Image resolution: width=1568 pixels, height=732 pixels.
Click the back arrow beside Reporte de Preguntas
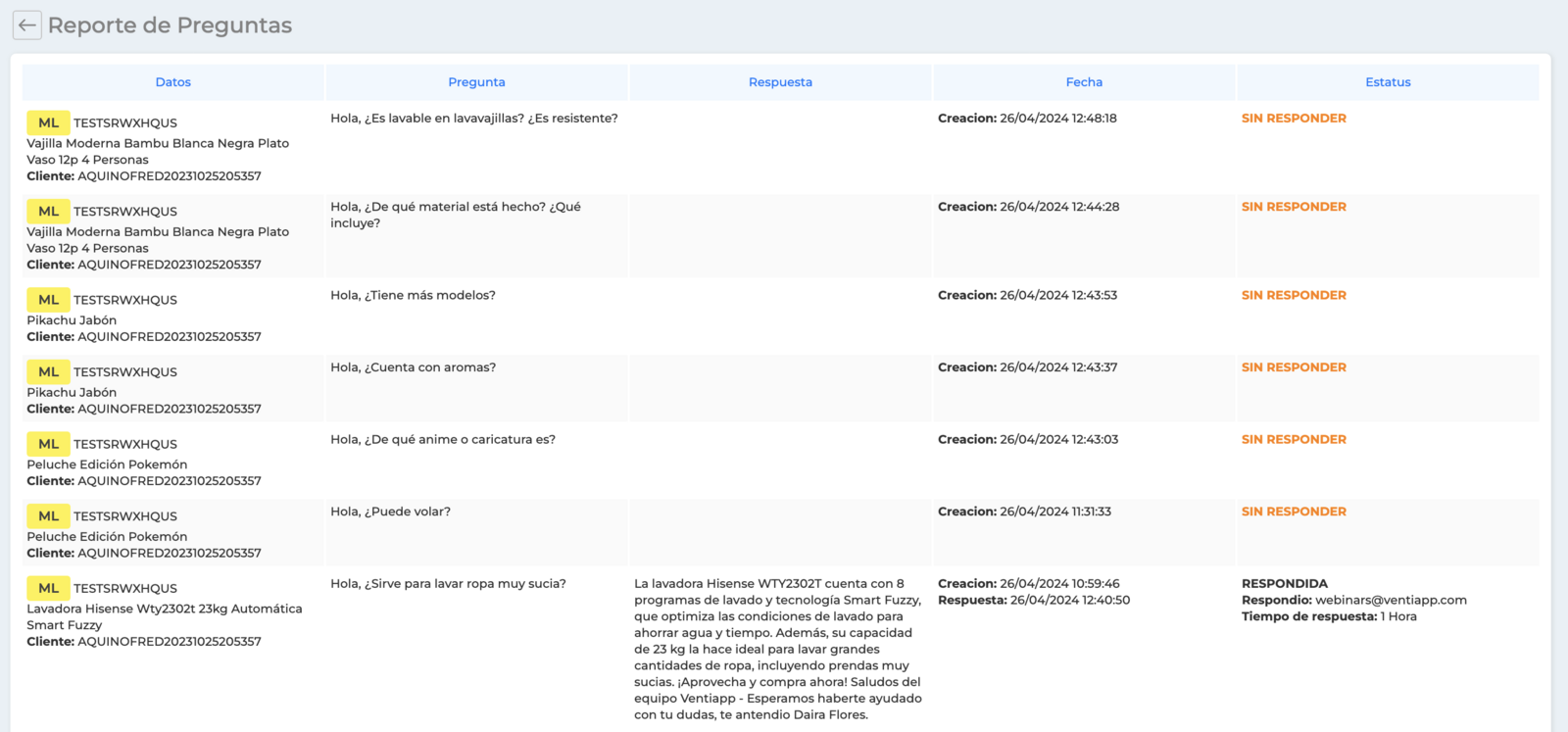pyautogui.click(x=27, y=25)
